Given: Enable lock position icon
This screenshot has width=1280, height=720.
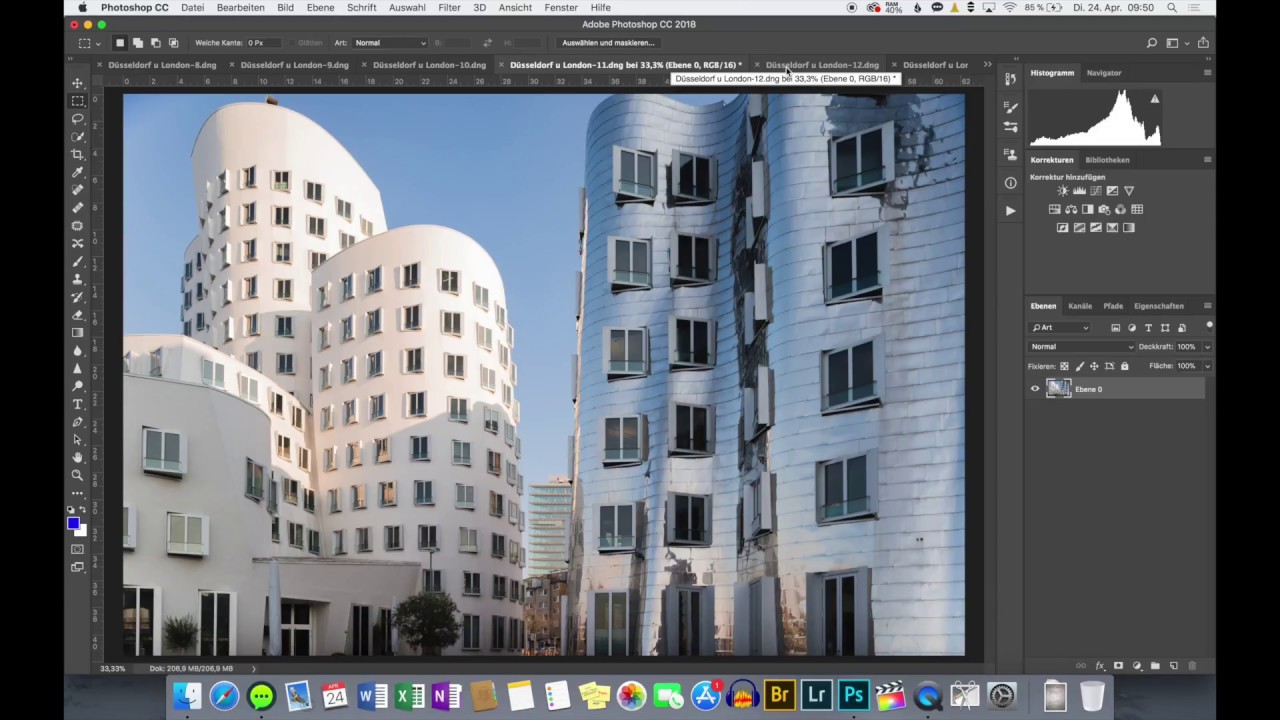Looking at the screenshot, I should pos(1094,366).
